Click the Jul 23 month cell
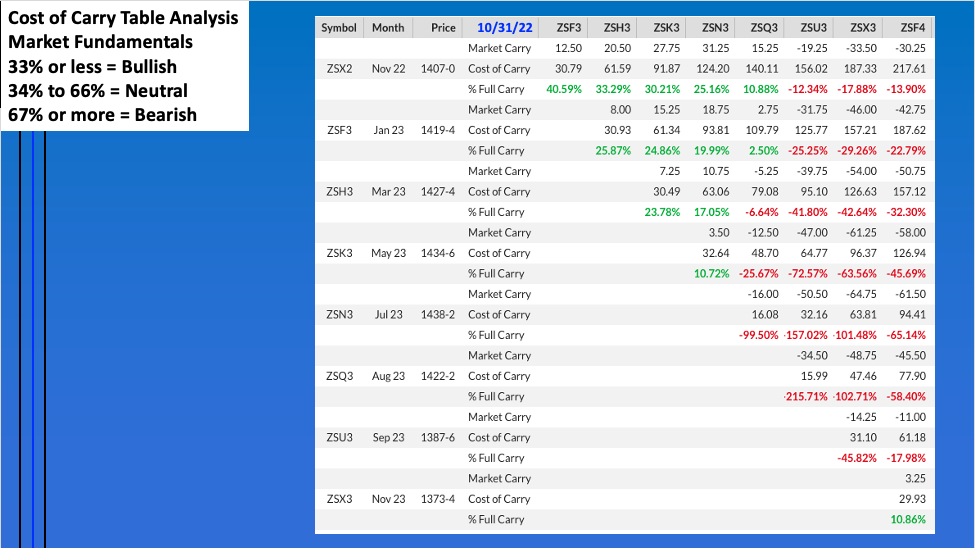The height and width of the screenshot is (548, 975). 389,315
